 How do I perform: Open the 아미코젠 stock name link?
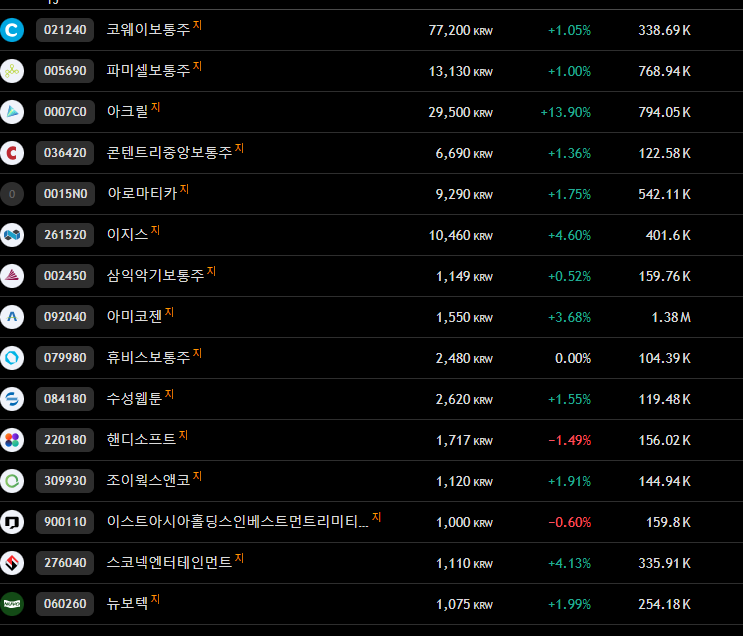(x=135, y=317)
